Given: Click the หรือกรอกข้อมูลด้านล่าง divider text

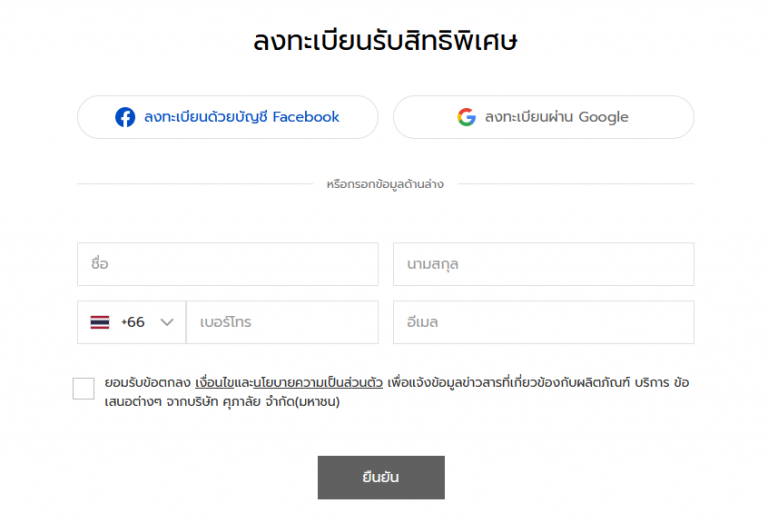Looking at the screenshot, I should pos(385,184).
